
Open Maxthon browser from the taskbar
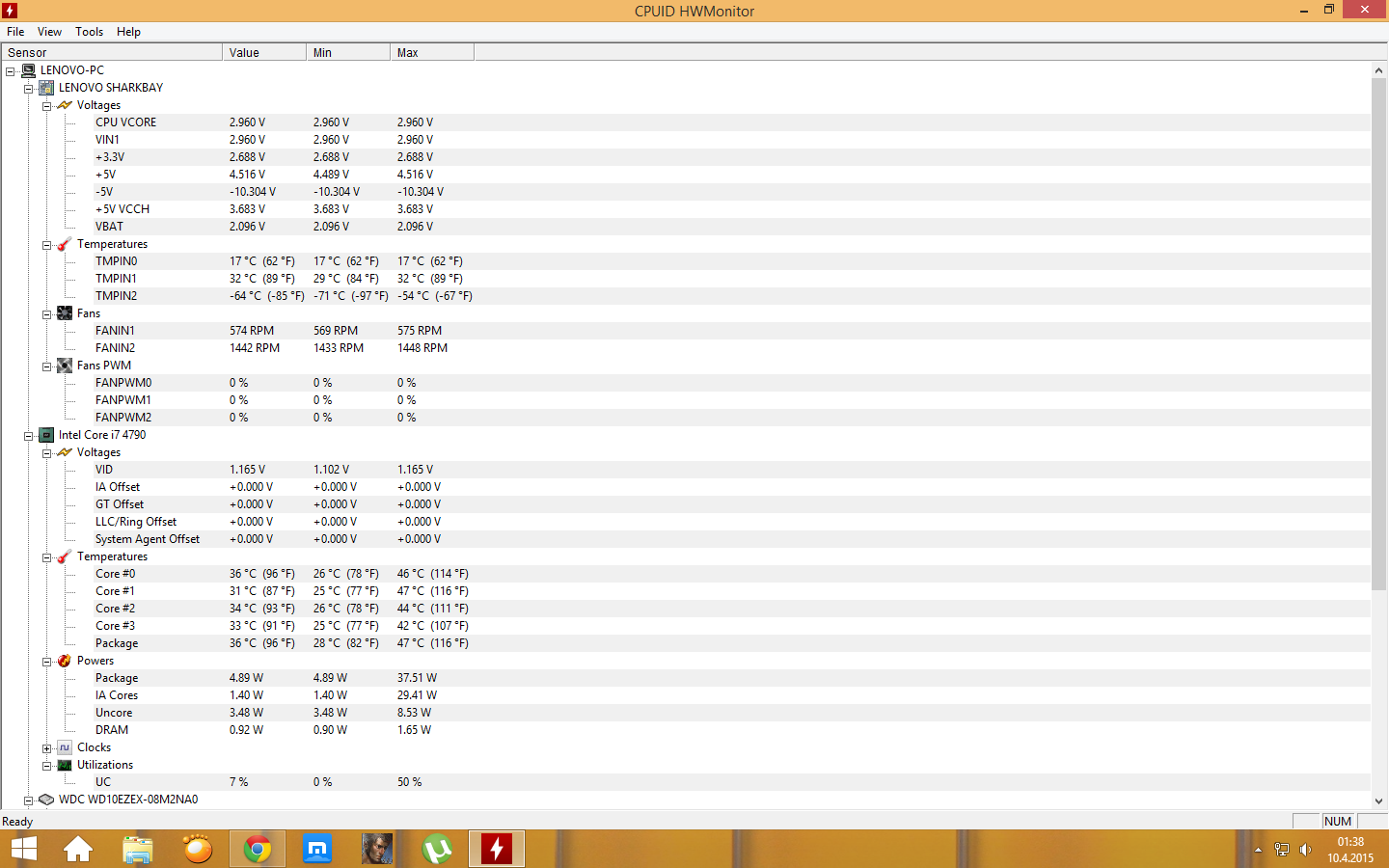pos(317,850)
